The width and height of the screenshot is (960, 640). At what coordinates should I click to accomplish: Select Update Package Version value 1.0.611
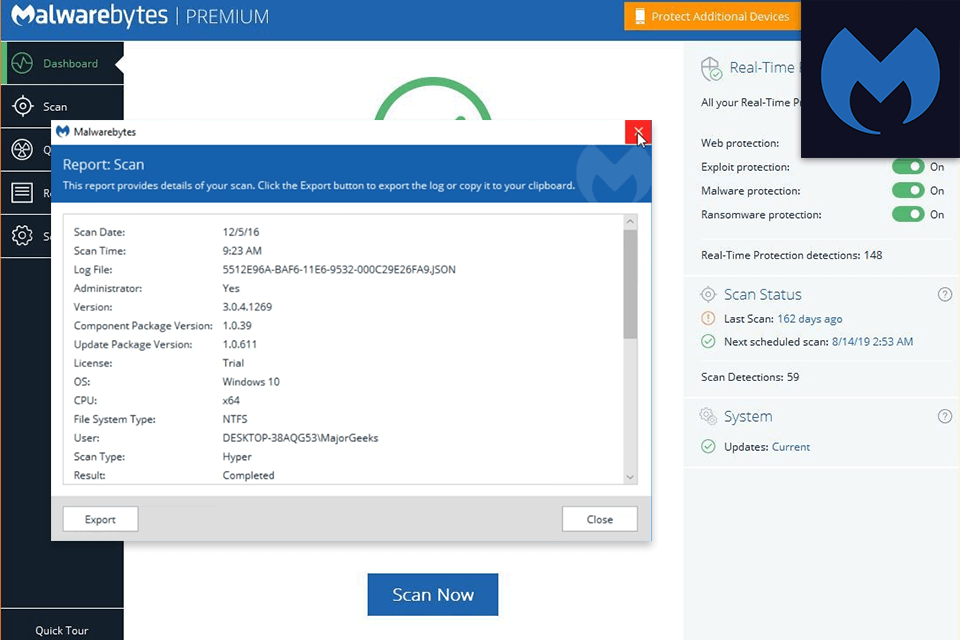tap(240, 344)
